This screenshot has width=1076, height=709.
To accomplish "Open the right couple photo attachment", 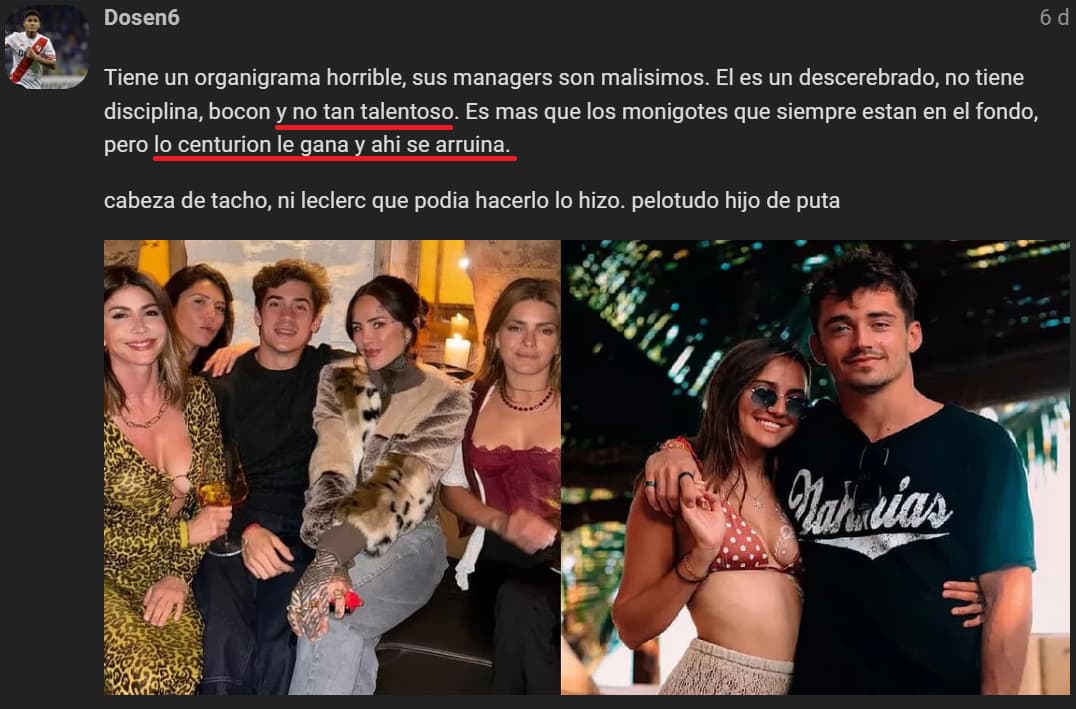I will click(815, 467).
